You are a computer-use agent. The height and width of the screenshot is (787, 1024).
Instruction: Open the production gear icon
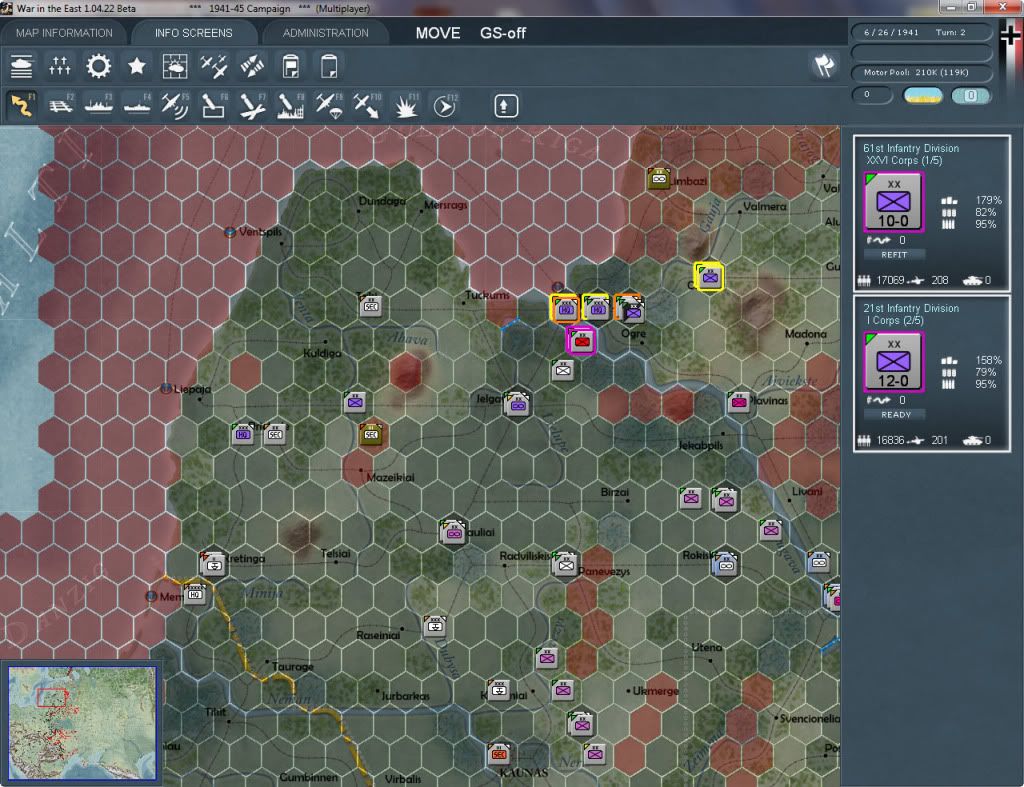point(99,67)
